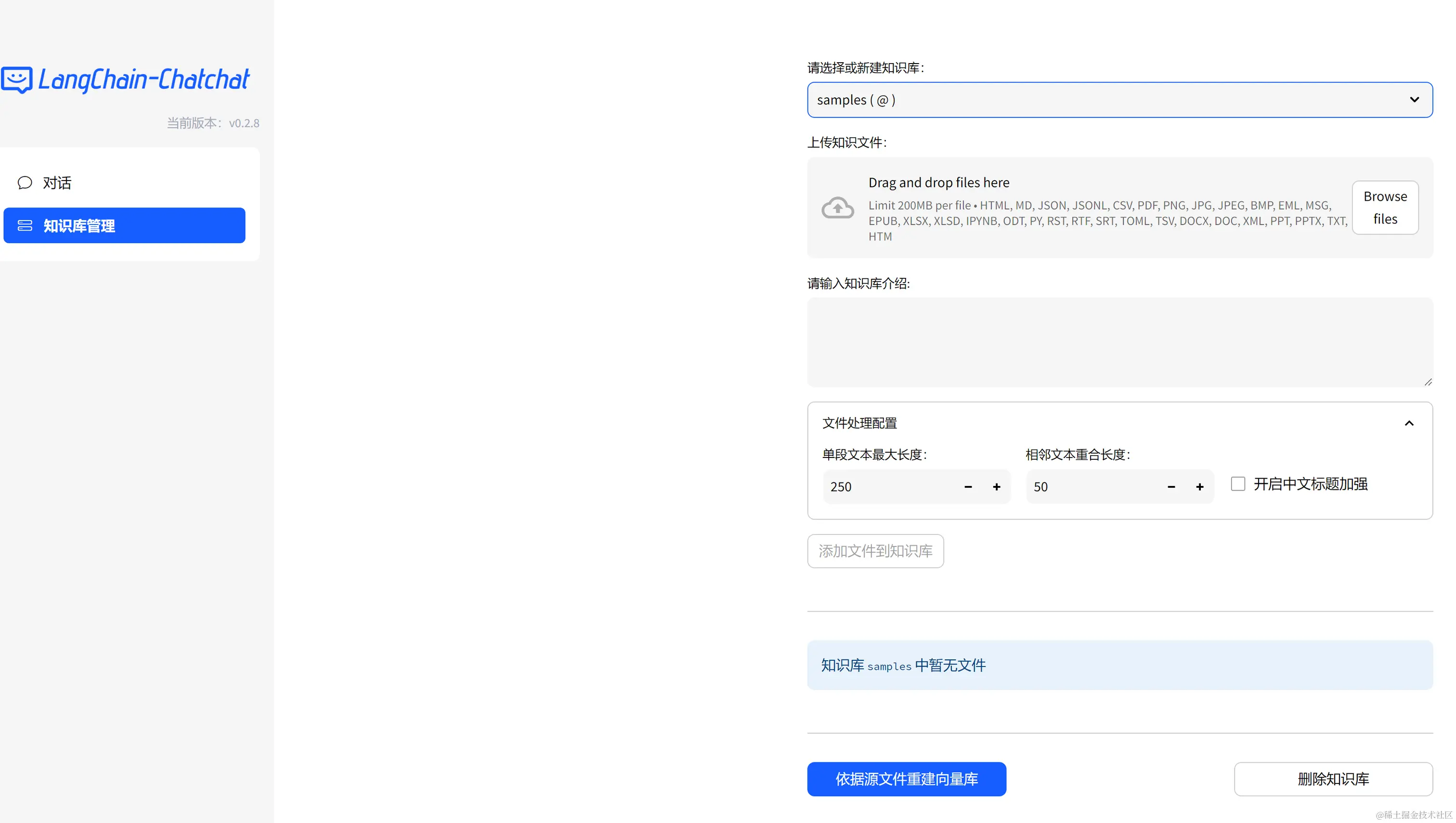This screenshot has height=823, width=1456.
Task: Select the 知识库管理 menu item
Action: 124,225
